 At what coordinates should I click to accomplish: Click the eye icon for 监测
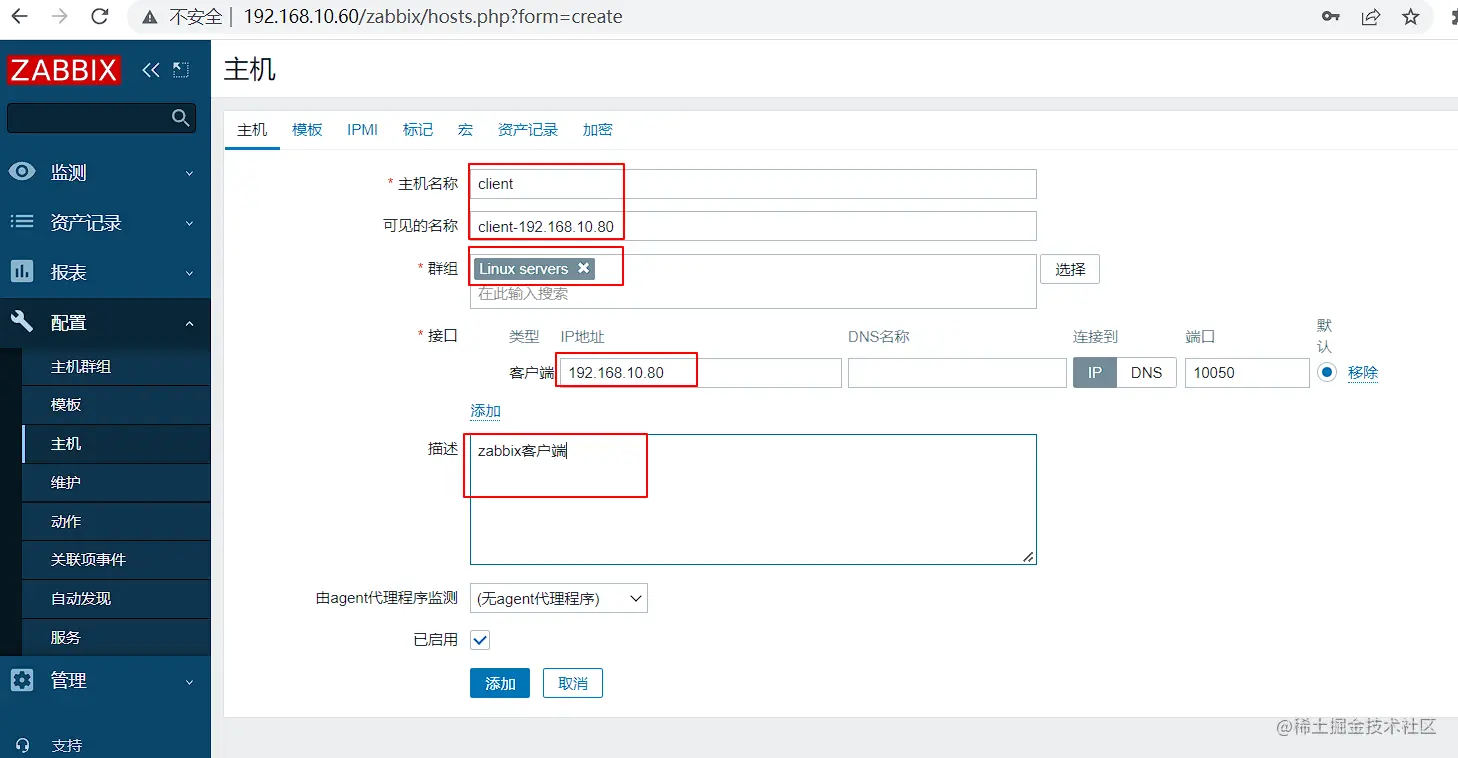tap(22, 172)
